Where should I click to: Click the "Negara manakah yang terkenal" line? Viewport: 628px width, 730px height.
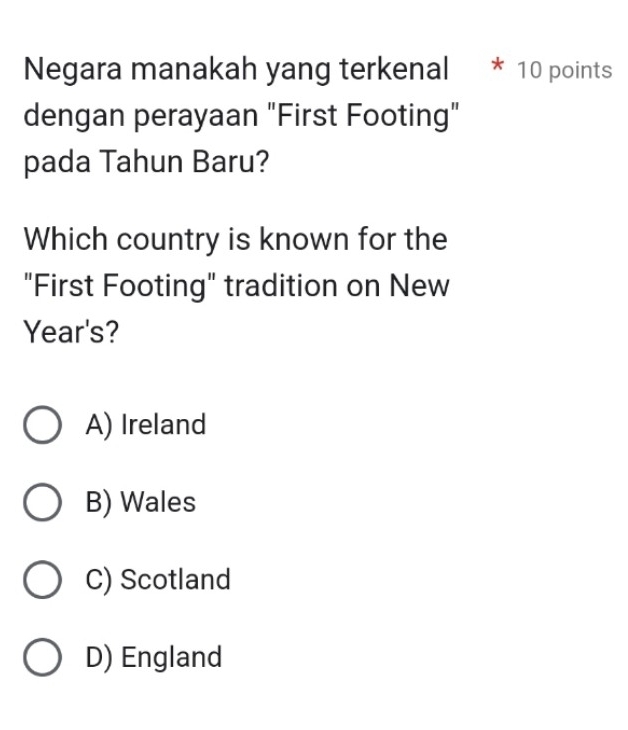237,71
